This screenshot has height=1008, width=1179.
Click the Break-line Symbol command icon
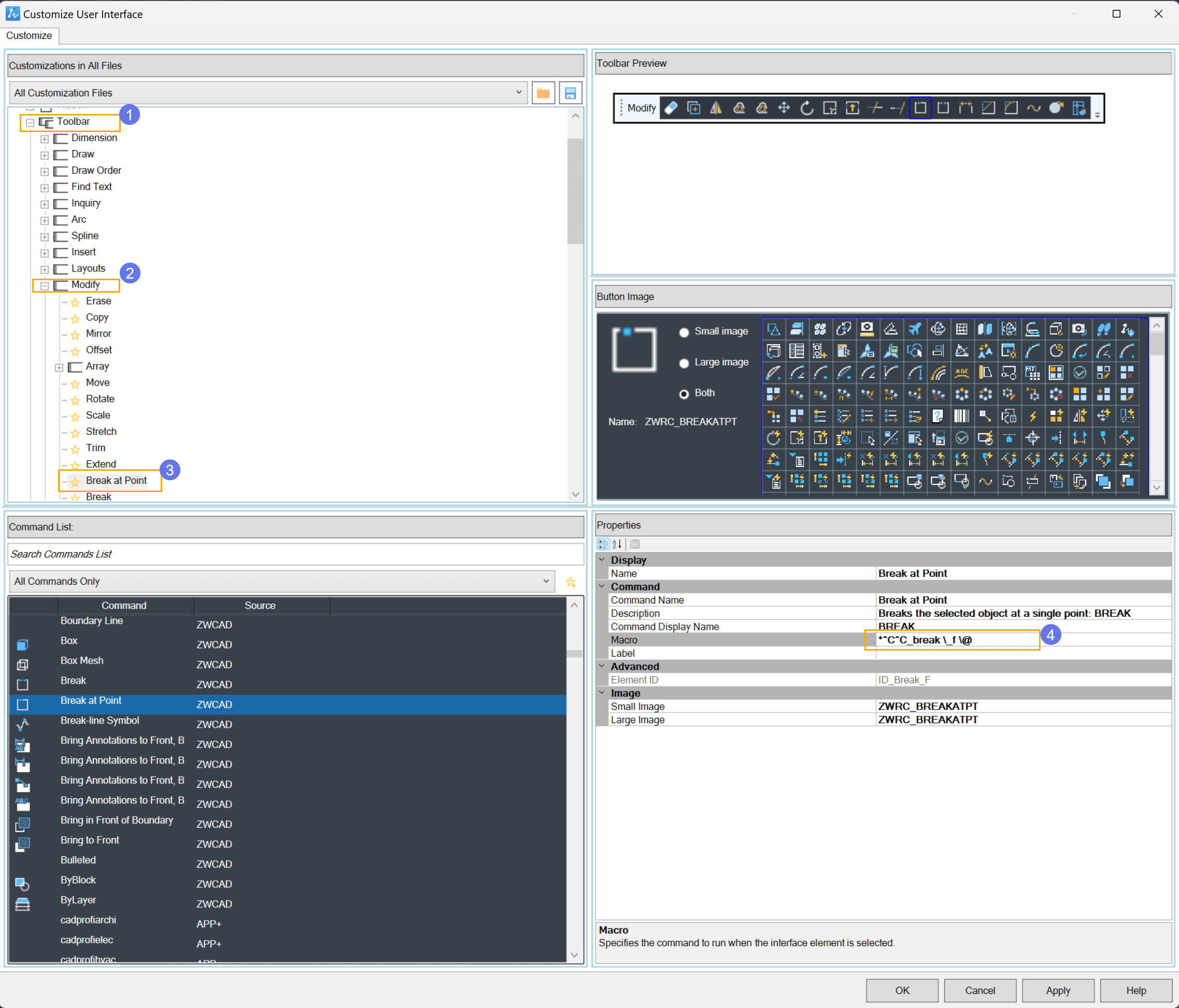22,725
